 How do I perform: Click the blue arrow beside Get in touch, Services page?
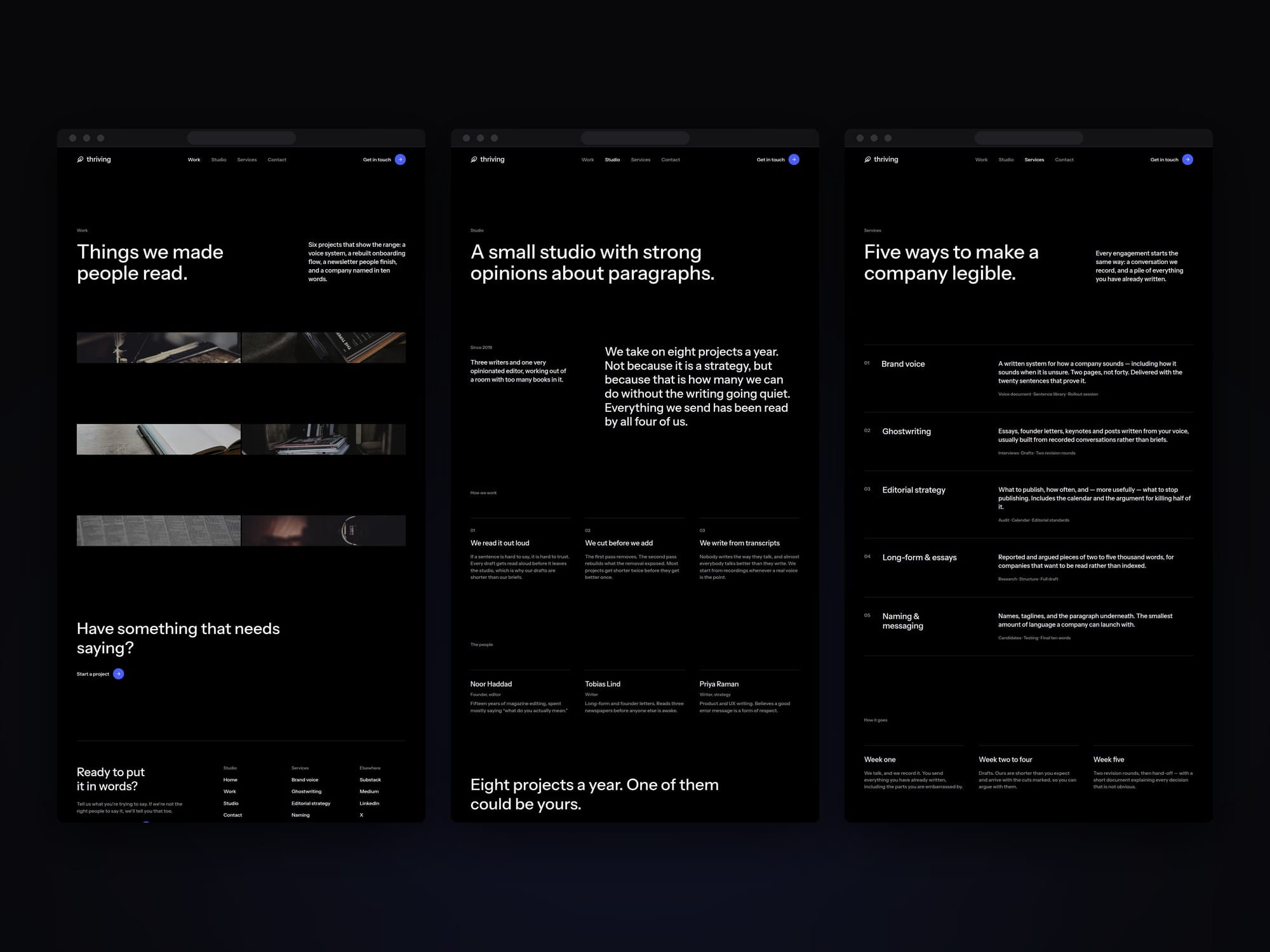[1187, 159]
